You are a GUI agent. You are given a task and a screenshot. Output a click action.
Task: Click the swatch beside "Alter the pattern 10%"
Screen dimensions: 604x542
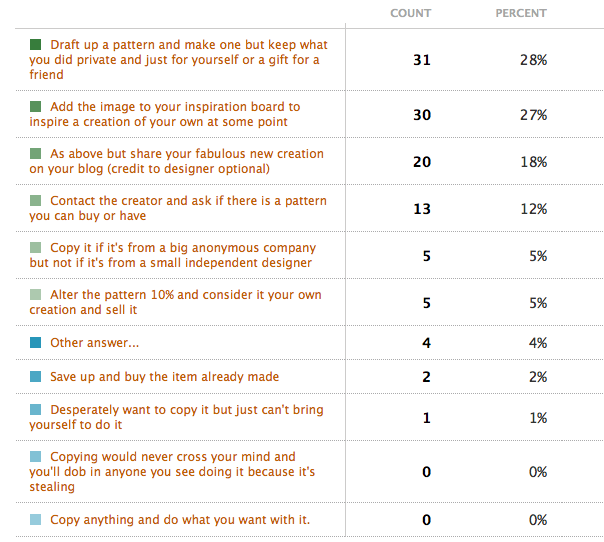(x=36, y=295)
